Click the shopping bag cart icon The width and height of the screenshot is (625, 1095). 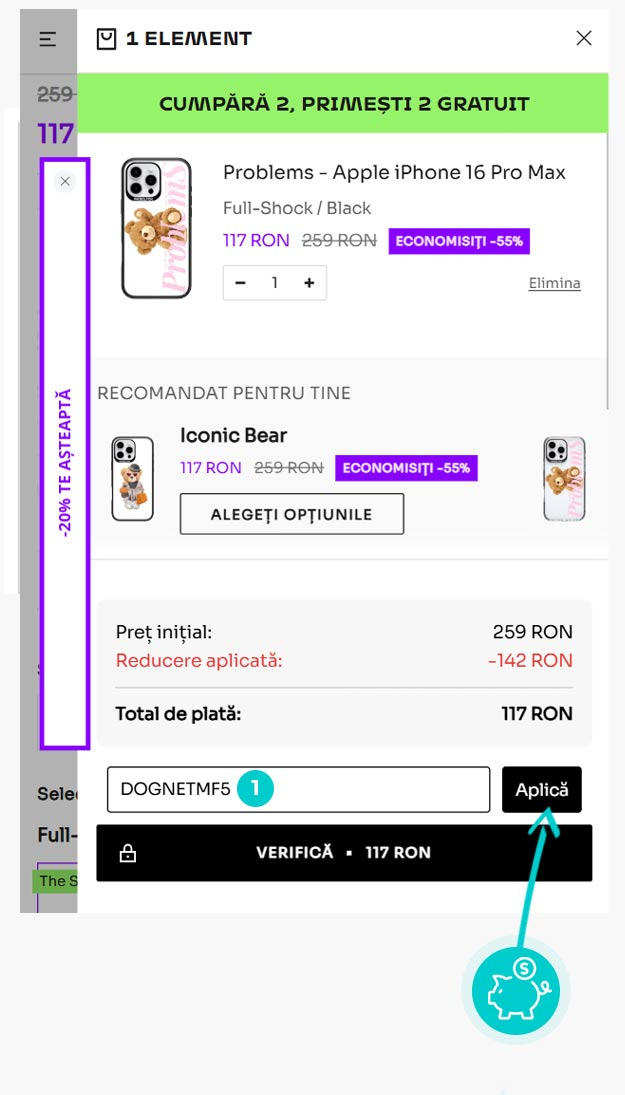click(x=106, y=39)
